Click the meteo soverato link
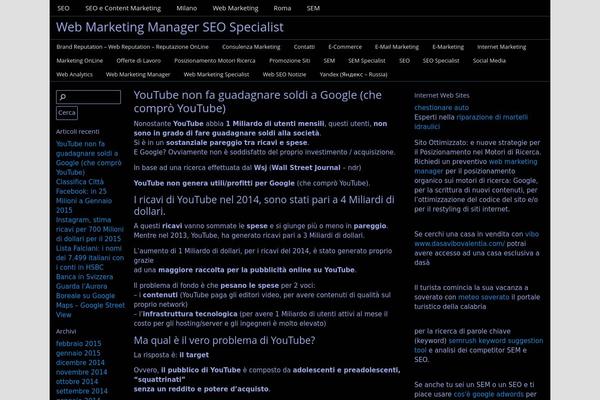Viewport: 600px width, 400px height. tap(484, 297)
